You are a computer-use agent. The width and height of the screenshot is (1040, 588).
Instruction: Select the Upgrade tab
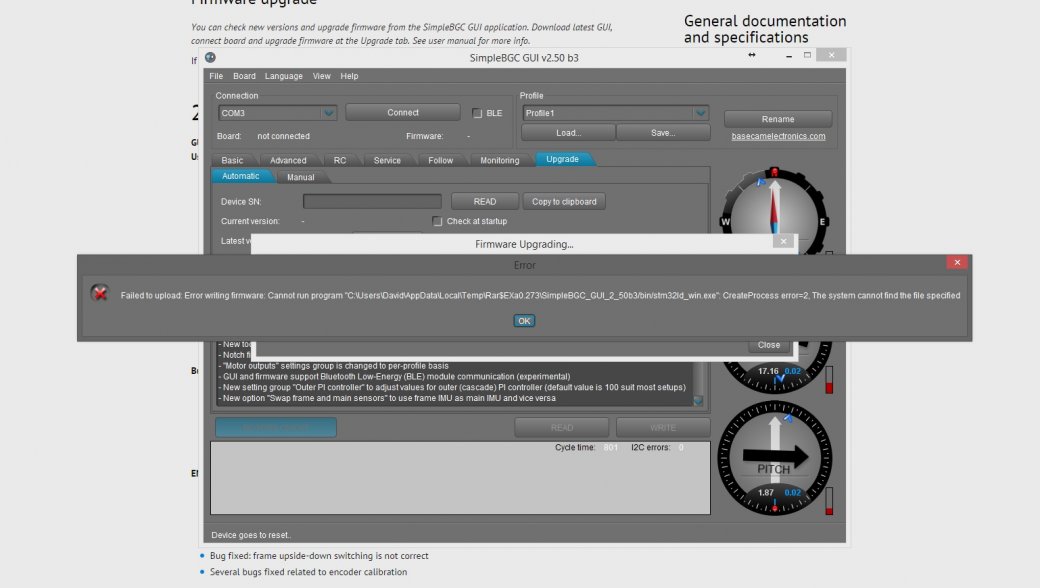point(562,159)
